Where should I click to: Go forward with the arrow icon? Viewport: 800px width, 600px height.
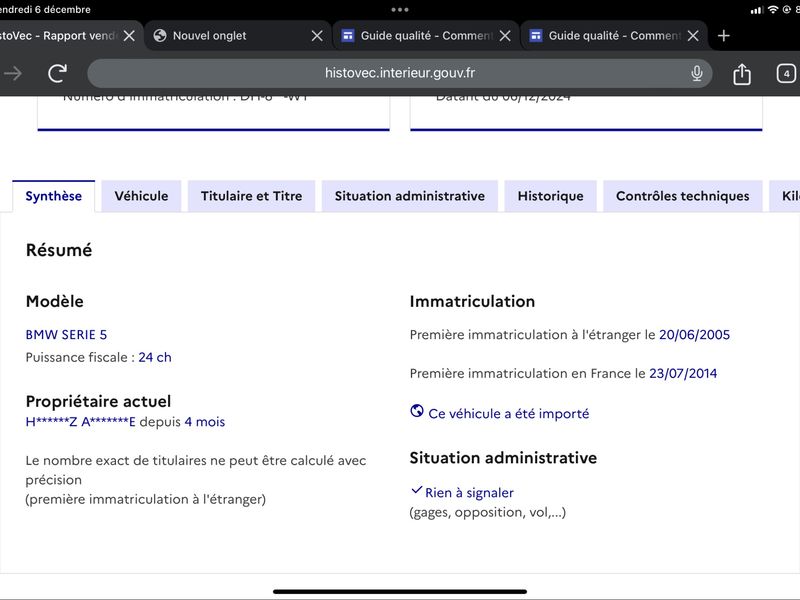13,73
